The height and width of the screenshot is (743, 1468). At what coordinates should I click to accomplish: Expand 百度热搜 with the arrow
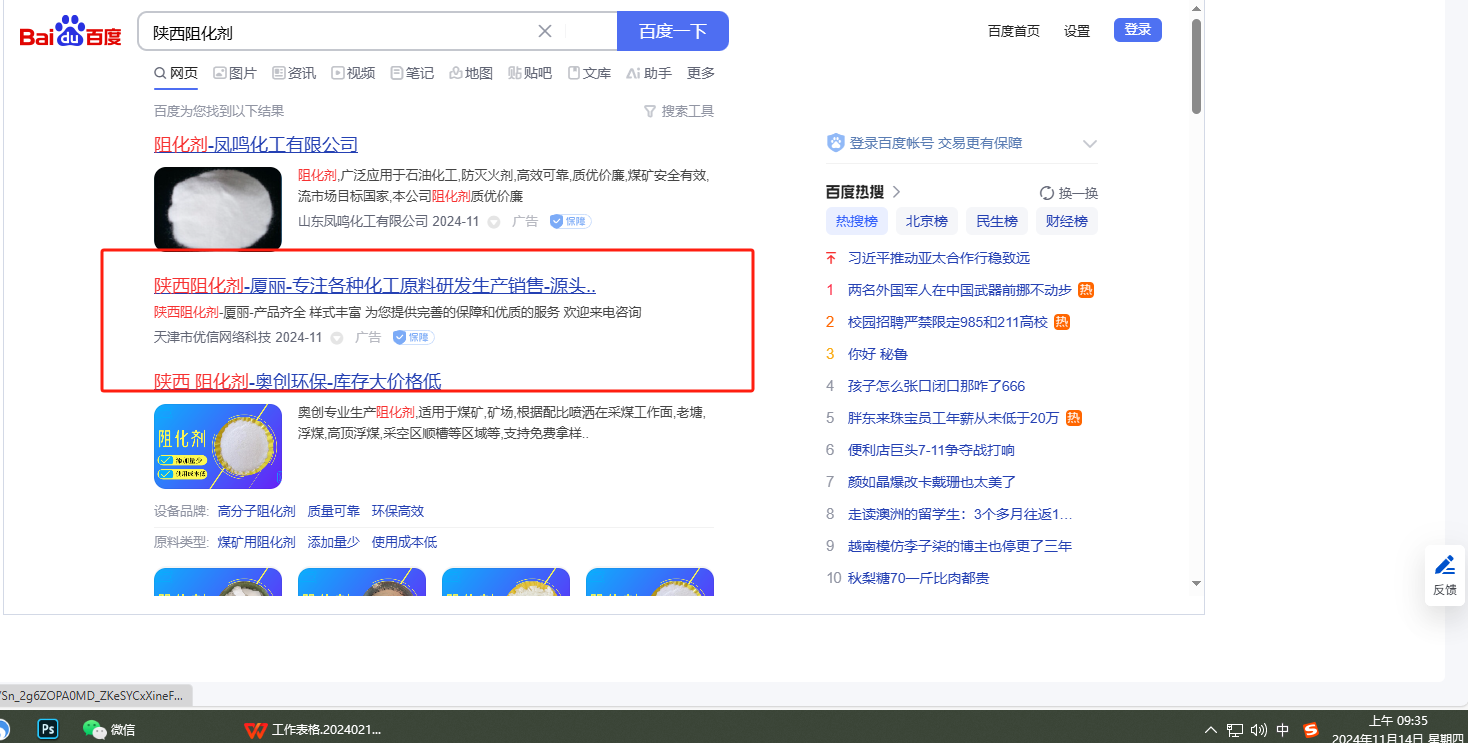pos(896,192)
